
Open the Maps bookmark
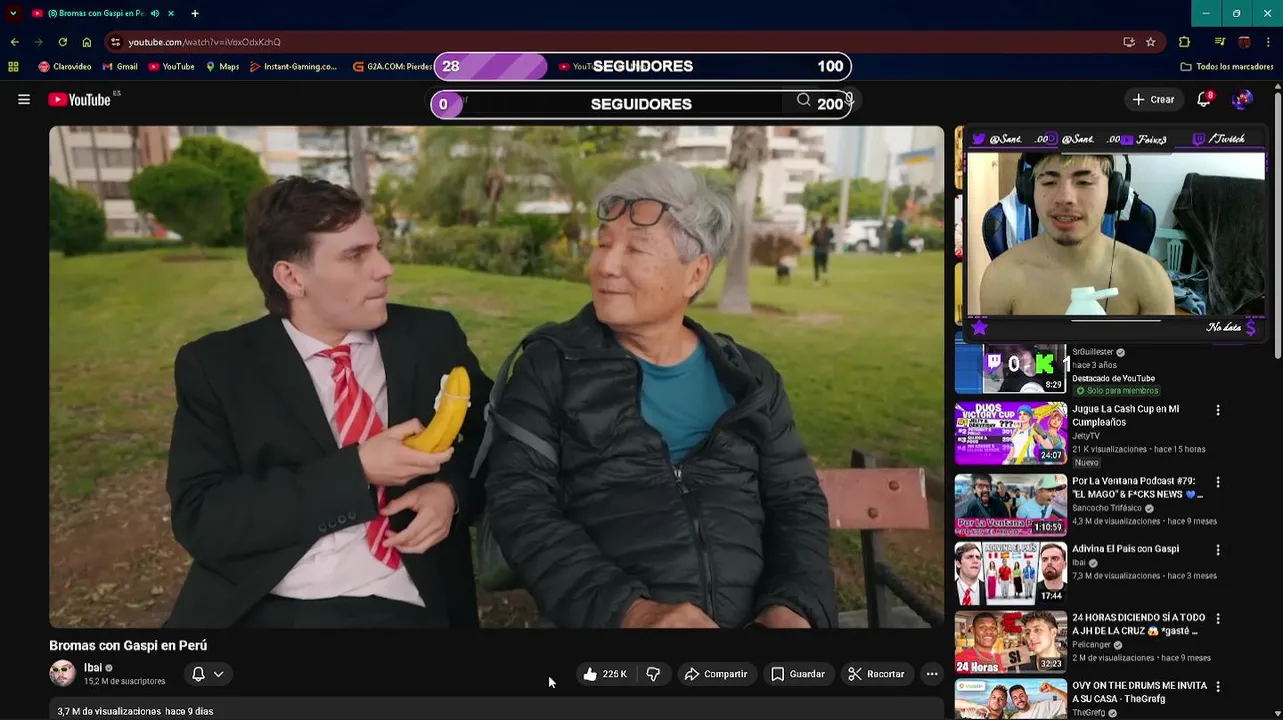coord(222,67)
